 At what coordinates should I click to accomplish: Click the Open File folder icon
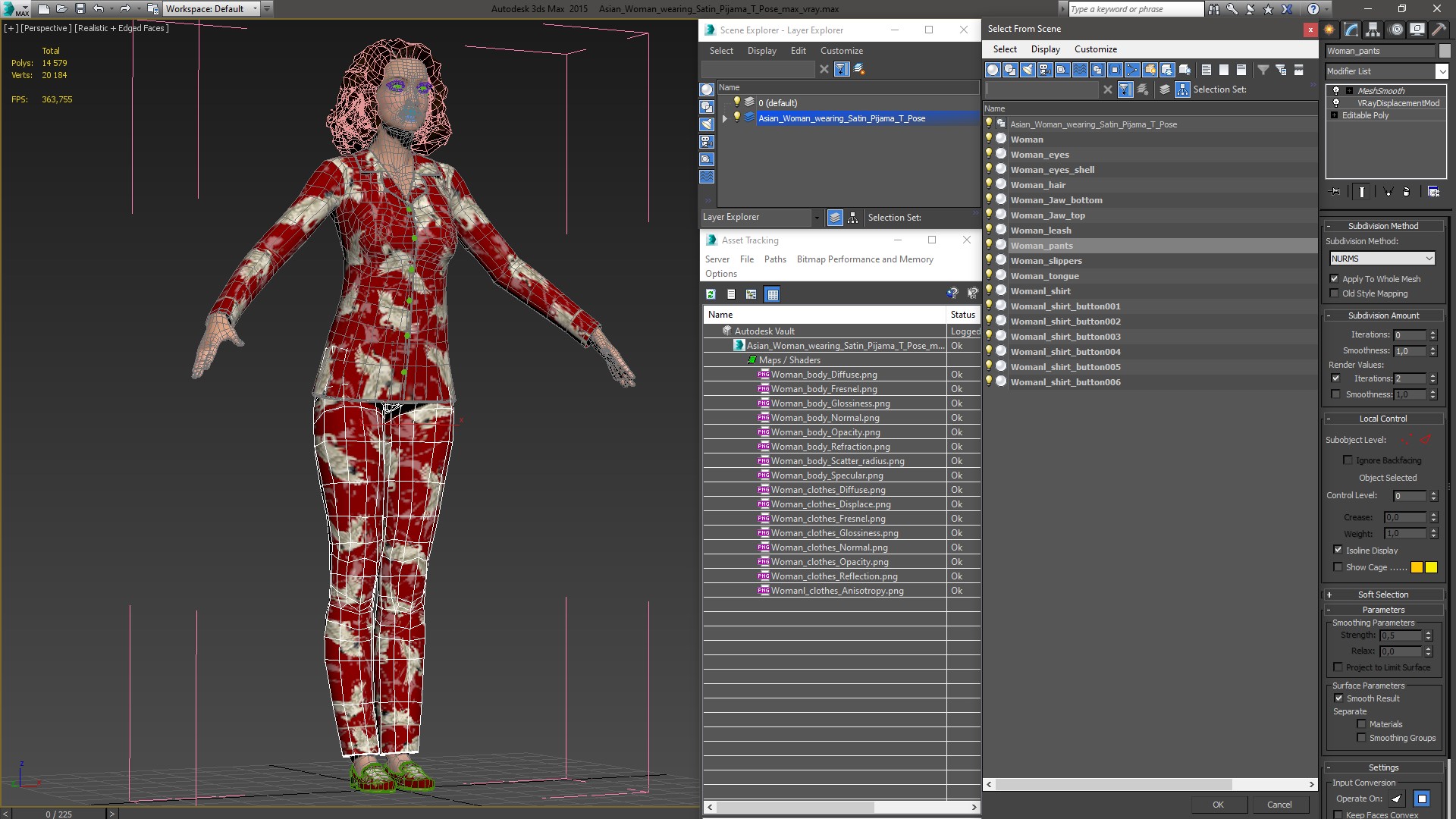pos(62,9)
